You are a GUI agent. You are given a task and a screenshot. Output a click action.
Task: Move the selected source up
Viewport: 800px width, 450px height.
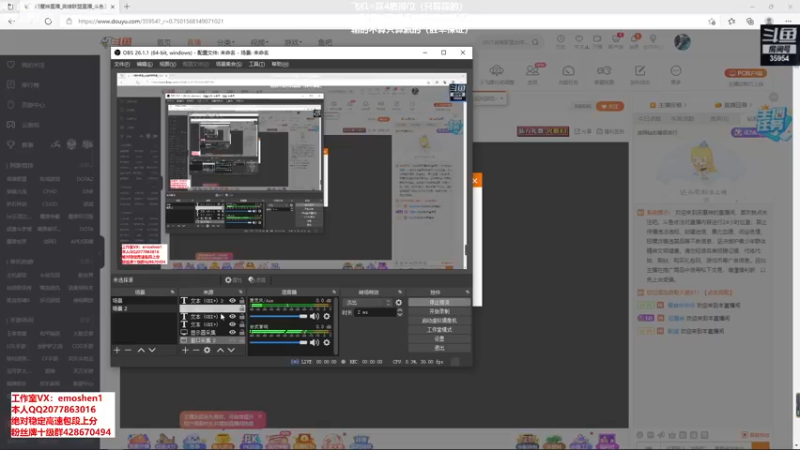[220, 350]
